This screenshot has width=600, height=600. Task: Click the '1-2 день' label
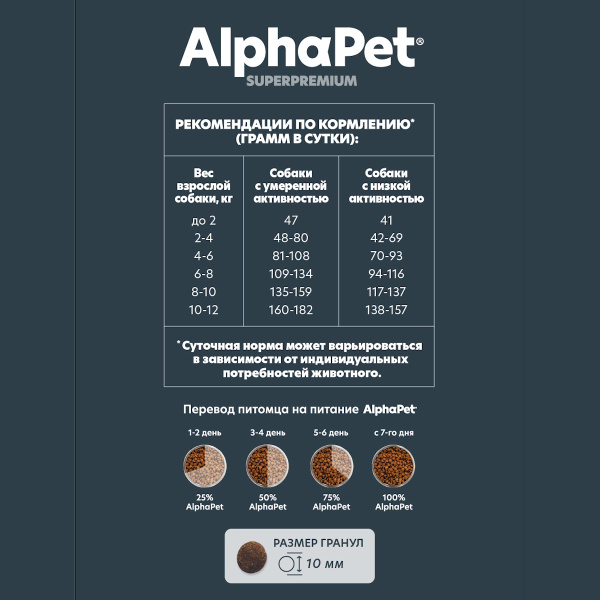click(205, 433)
